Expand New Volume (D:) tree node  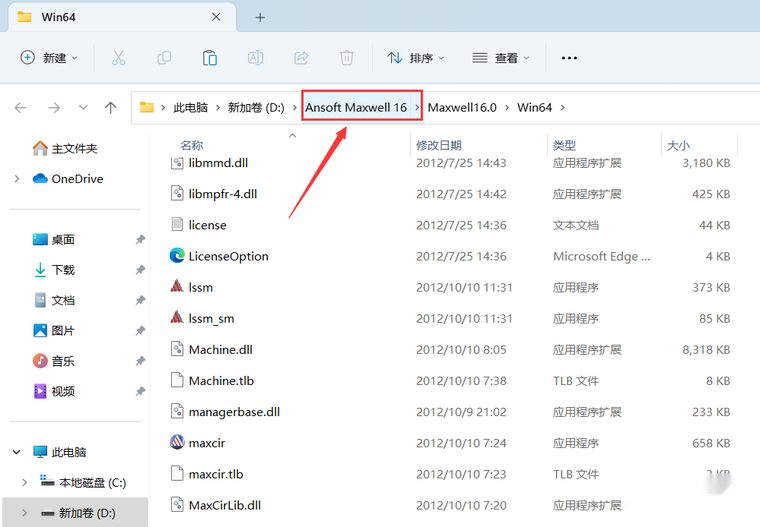pos(24,513)
